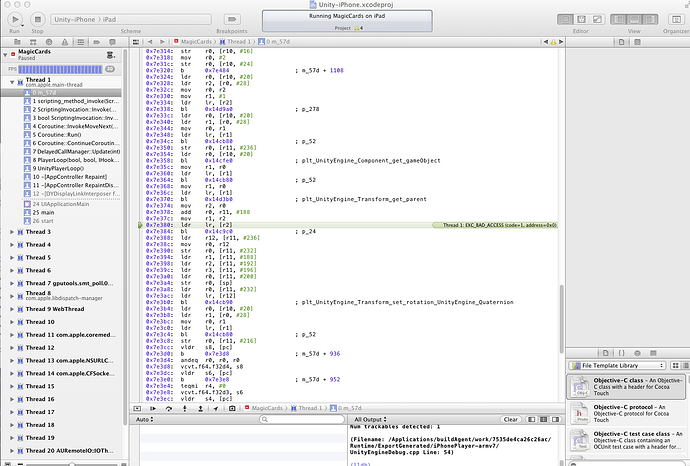Viewport: 690px width, 466px height.
Task: Select the Standard editor mode
Action: (565, 19)
